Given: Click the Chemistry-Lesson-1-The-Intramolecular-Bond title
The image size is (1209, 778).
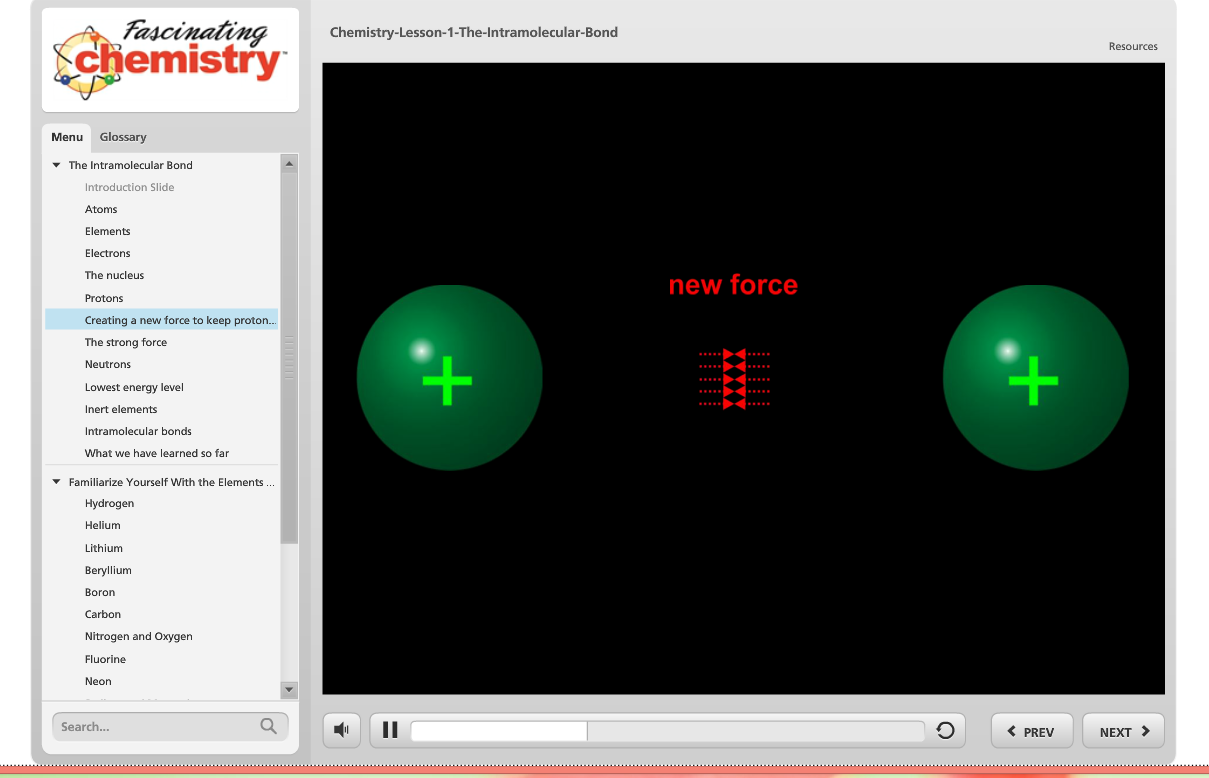Looking at the screenshot, I should [x=474, y=32].
